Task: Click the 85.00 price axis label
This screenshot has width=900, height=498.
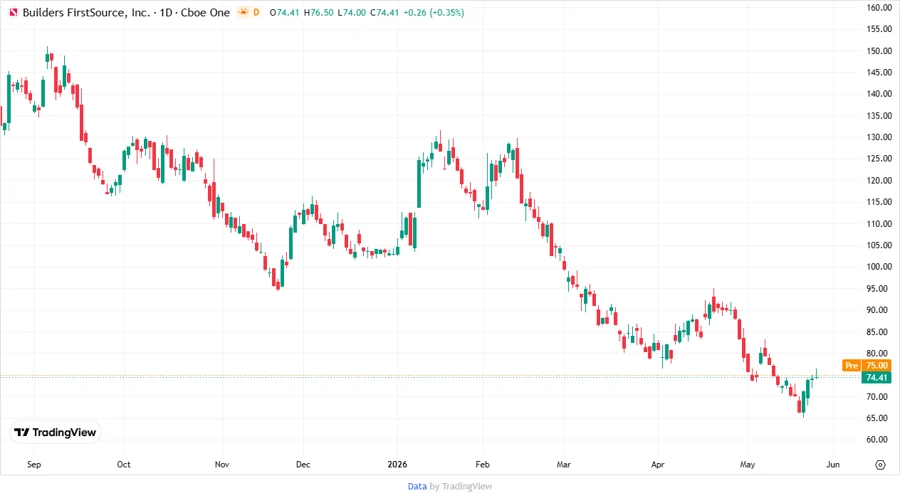Action: click(x=879, y=332)
